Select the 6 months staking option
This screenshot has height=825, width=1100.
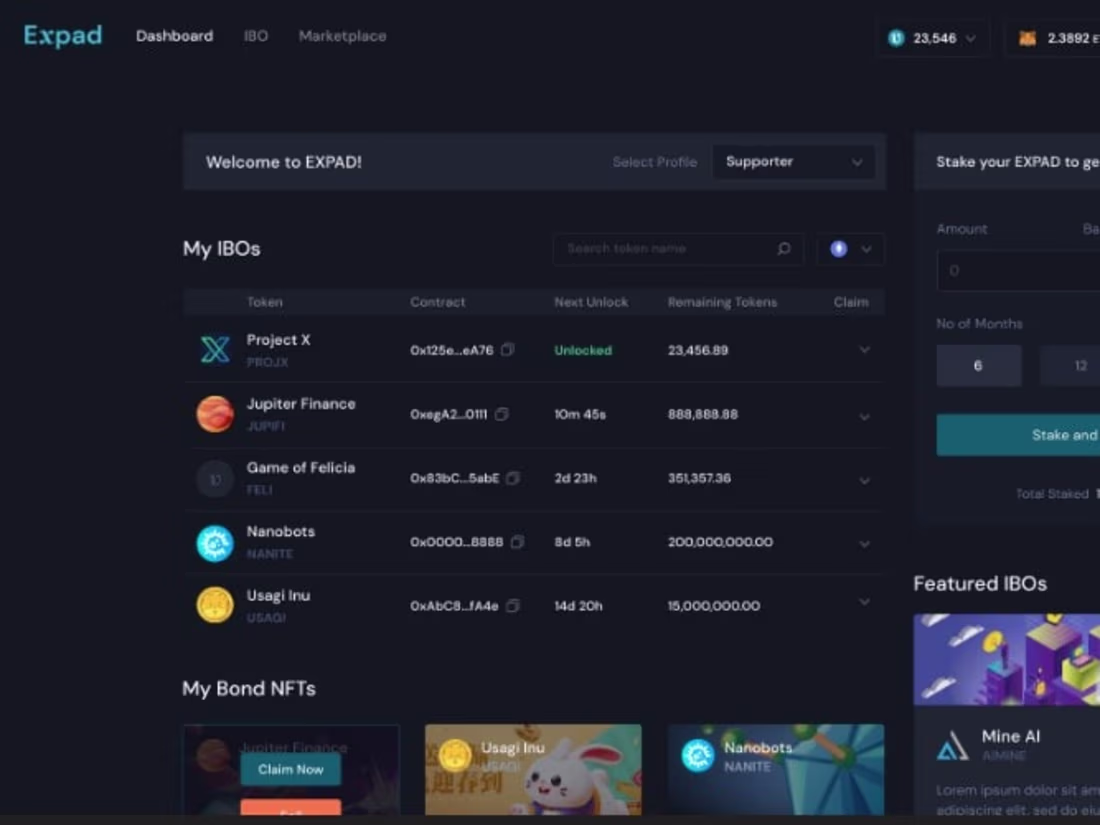(x=979, y=365)
